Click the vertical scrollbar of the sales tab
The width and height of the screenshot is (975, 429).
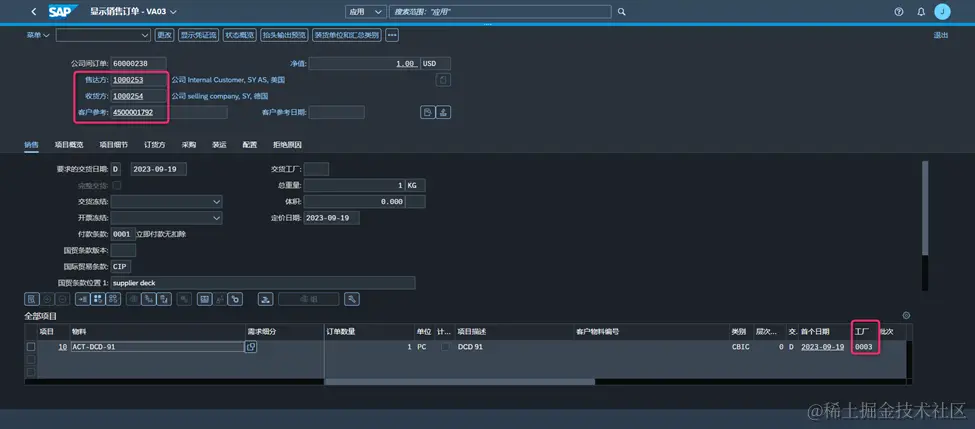[x=925, y=208]
